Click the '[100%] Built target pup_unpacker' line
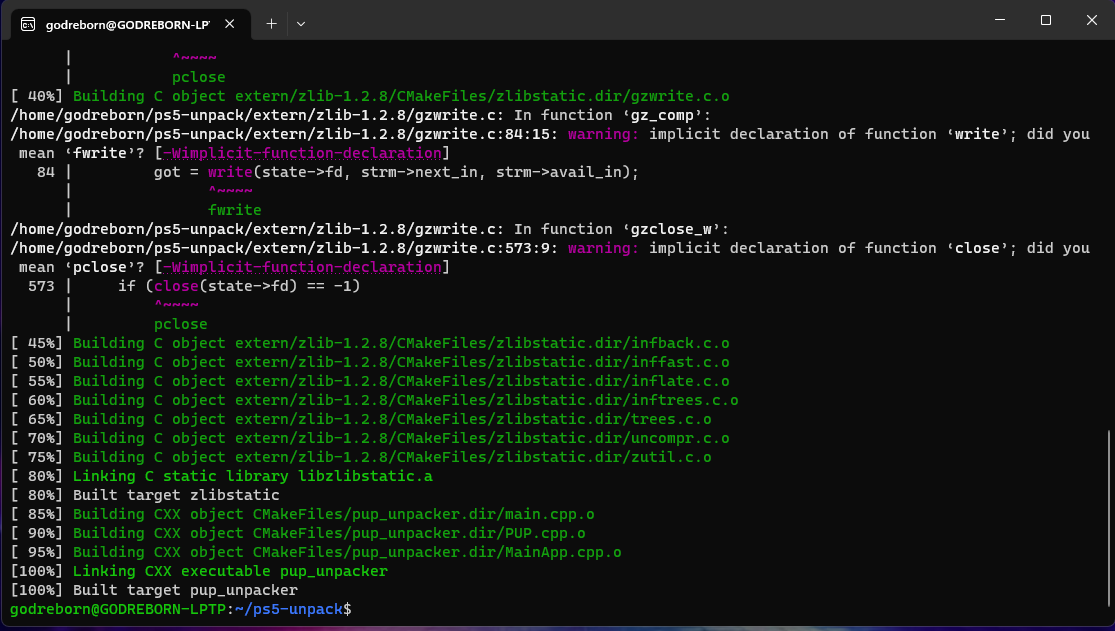This screenshot has height=631, width=1115. click(154, 590)
